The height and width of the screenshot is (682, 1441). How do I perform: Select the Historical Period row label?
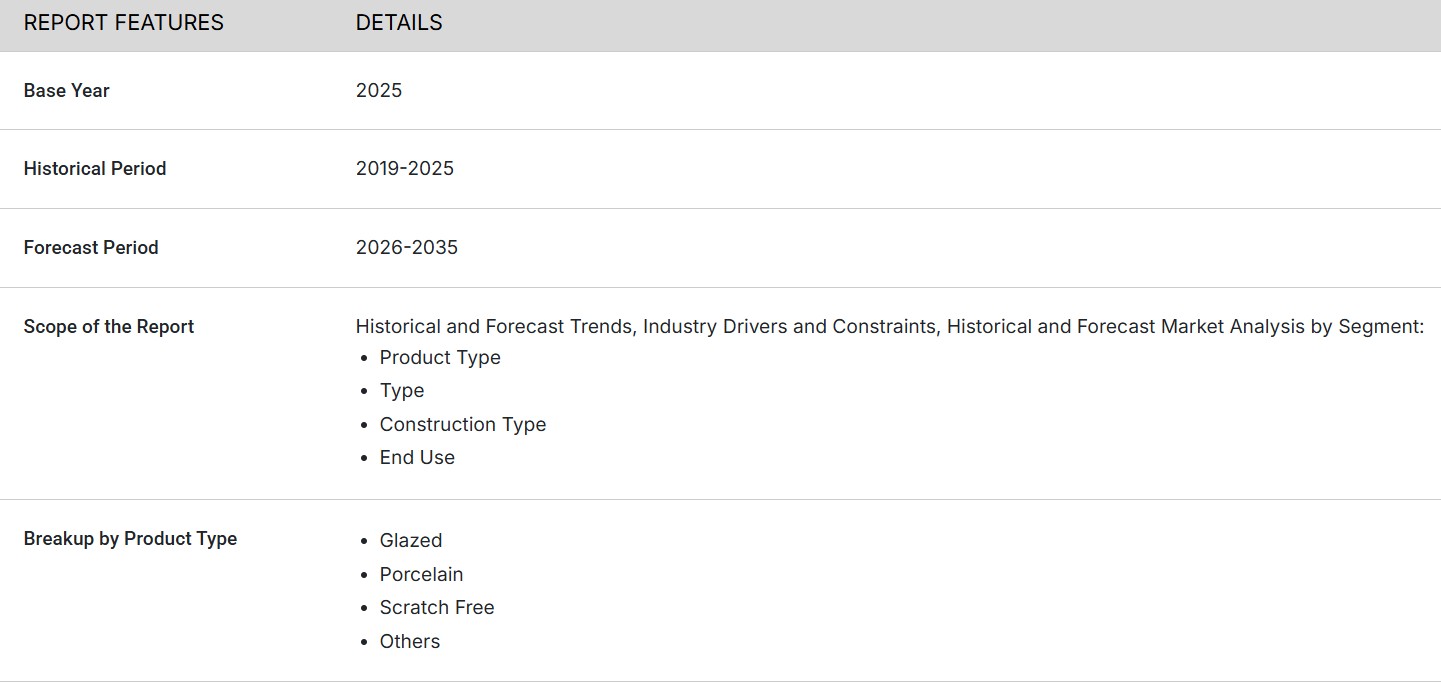94,168
